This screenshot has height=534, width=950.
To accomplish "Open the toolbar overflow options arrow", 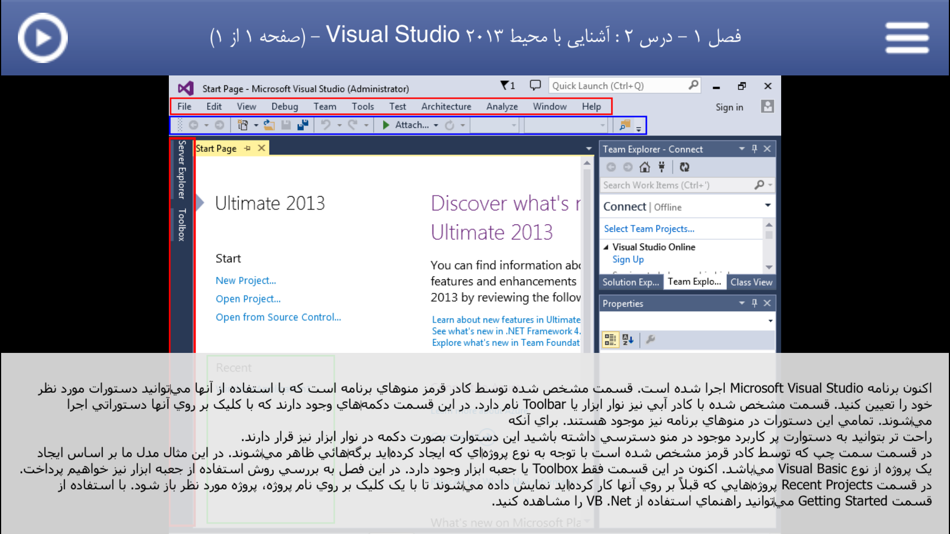I will coord(639,127).
